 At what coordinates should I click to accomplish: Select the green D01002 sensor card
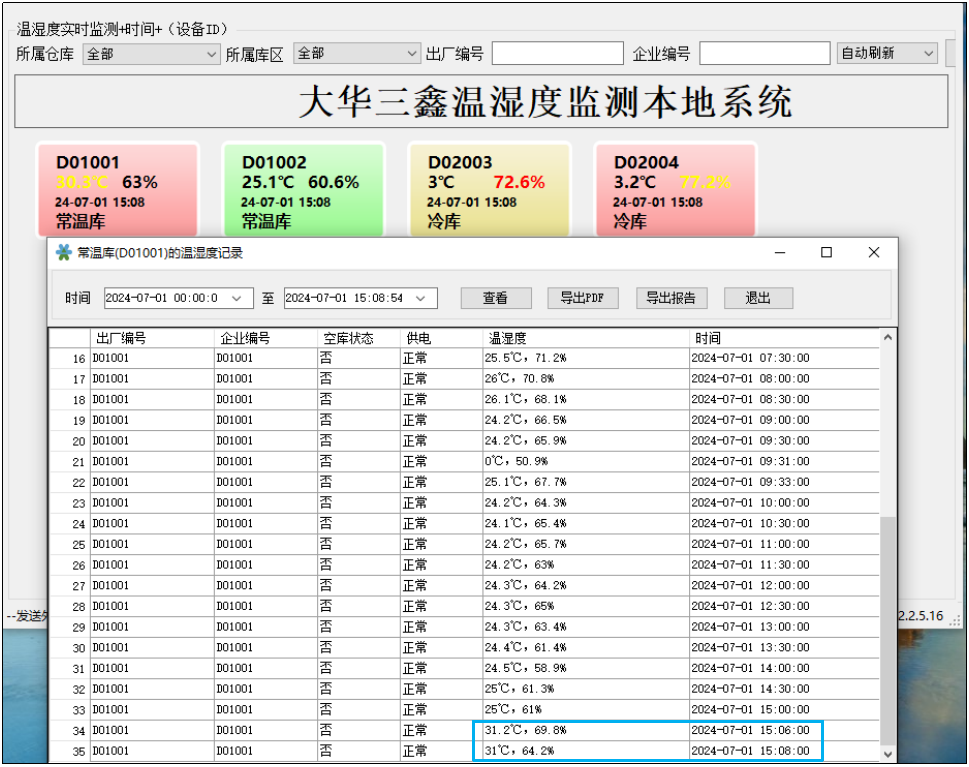(x=303, y=190)
